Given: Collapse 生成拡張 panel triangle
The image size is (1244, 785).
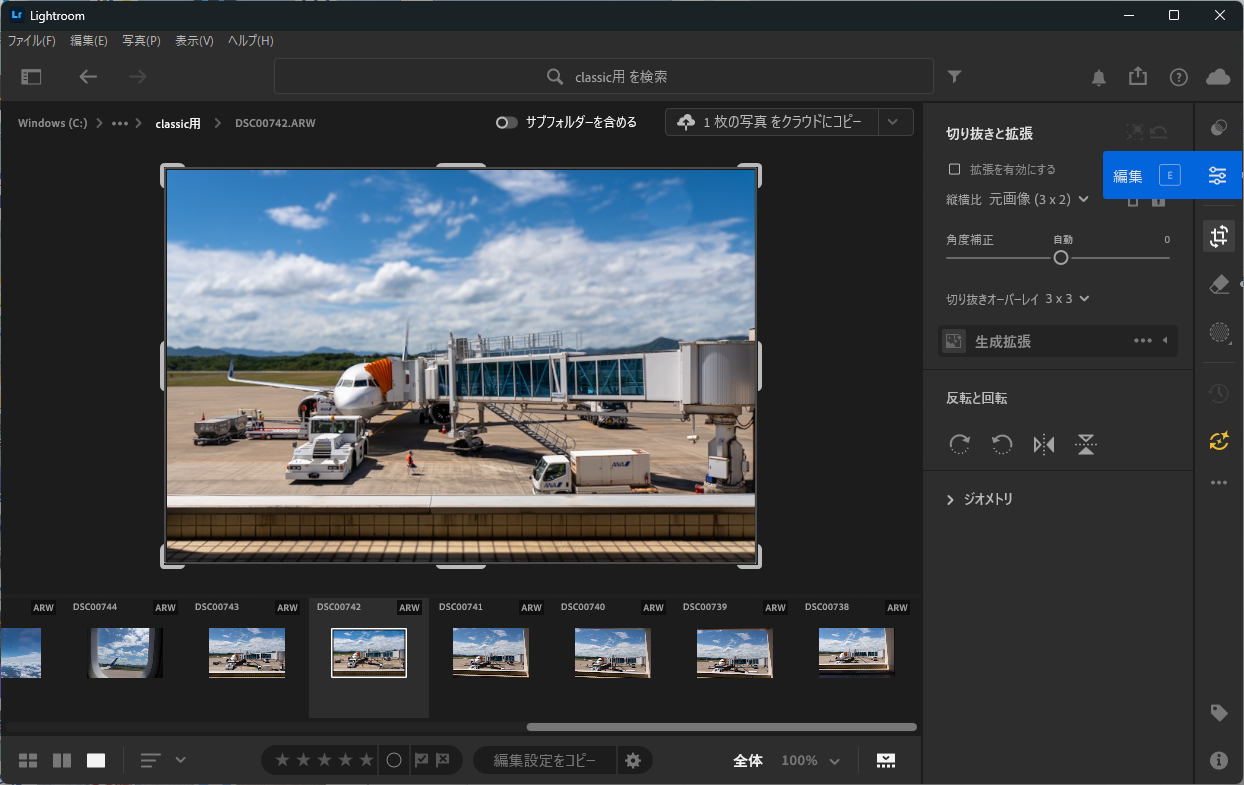Looking at the screenshot, I should point(1165,341).
